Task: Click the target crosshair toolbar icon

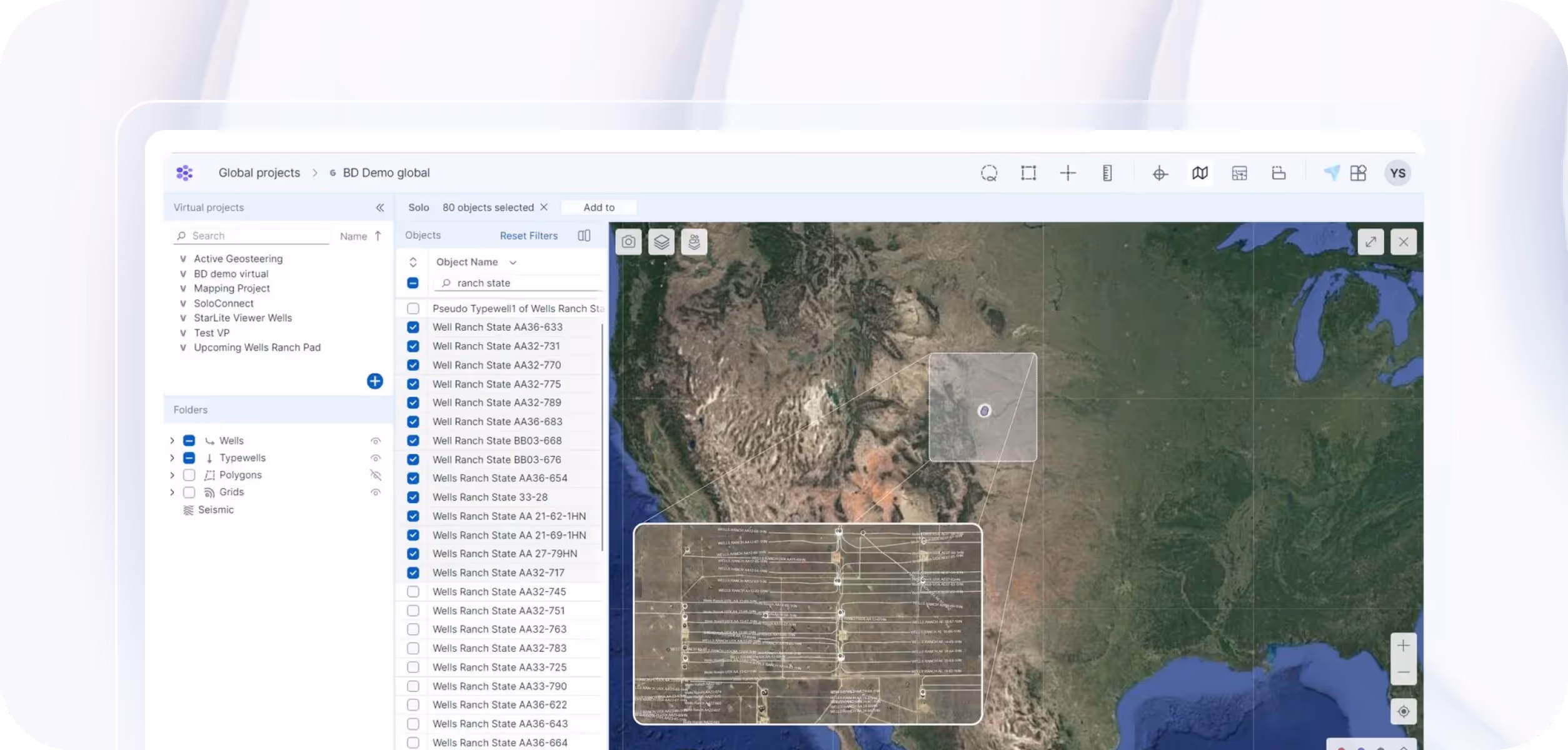Action: pyautogui.click(x=1160, y=173)
